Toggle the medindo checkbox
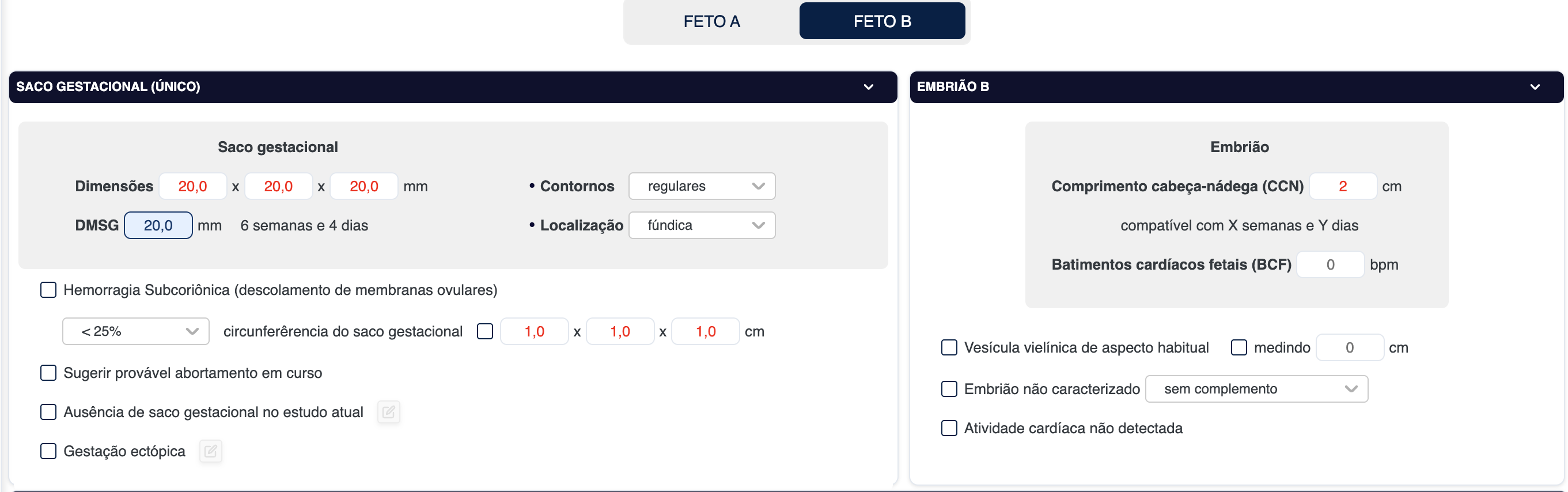Viewport: 1568px width, 492px height. [1238, 348]
